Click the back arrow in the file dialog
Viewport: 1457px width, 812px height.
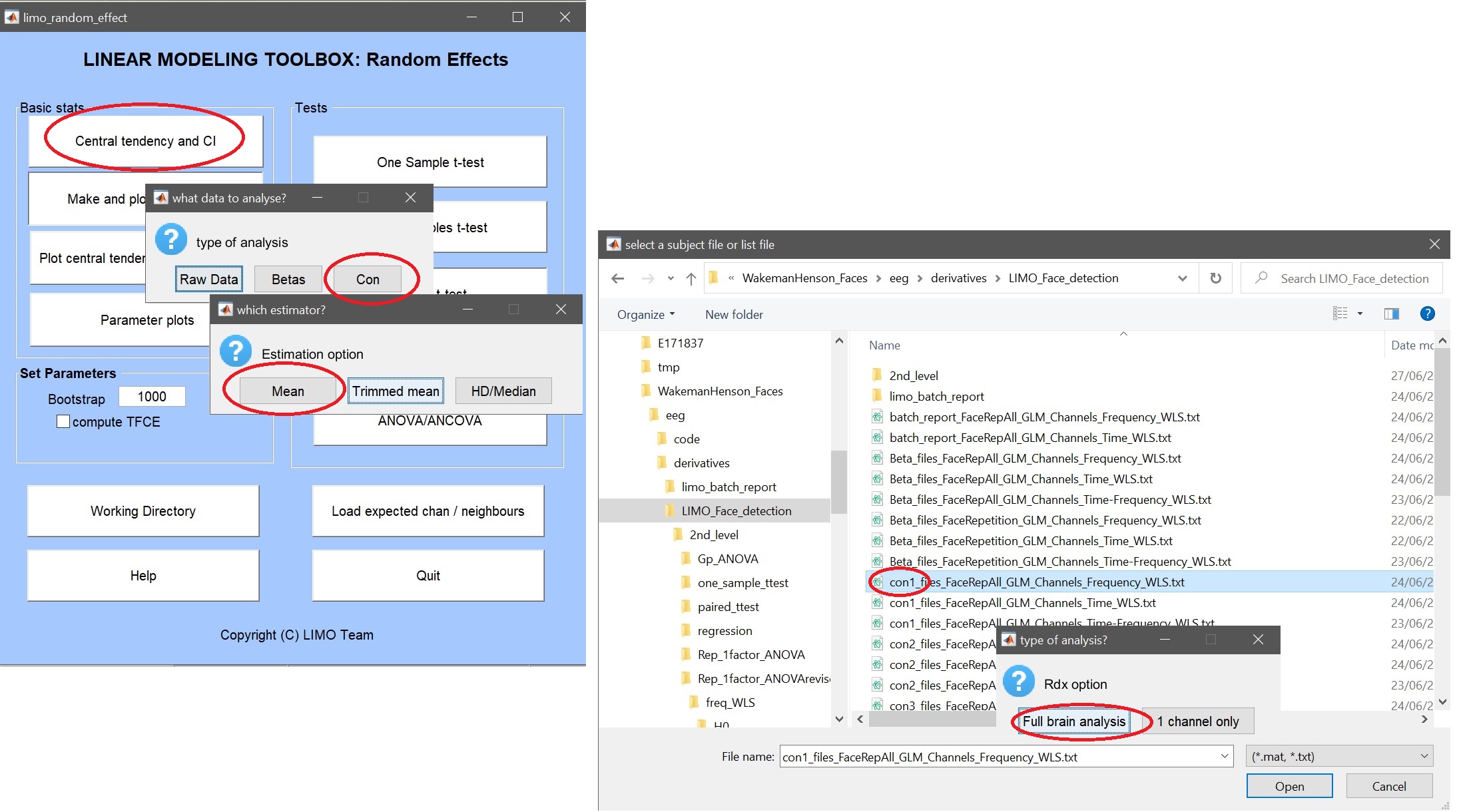617,279
